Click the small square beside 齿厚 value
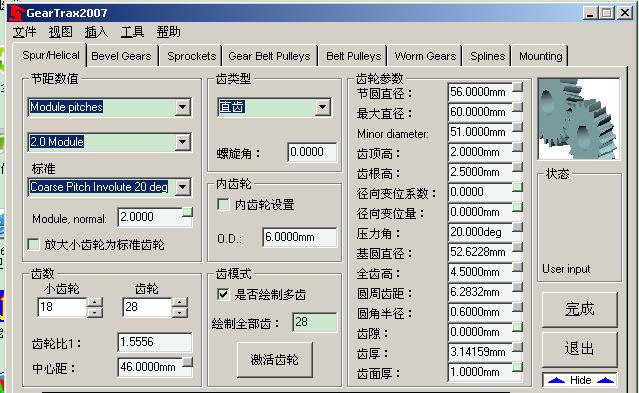This screenshot has width=639, height=393. click(x=518, y=347)
